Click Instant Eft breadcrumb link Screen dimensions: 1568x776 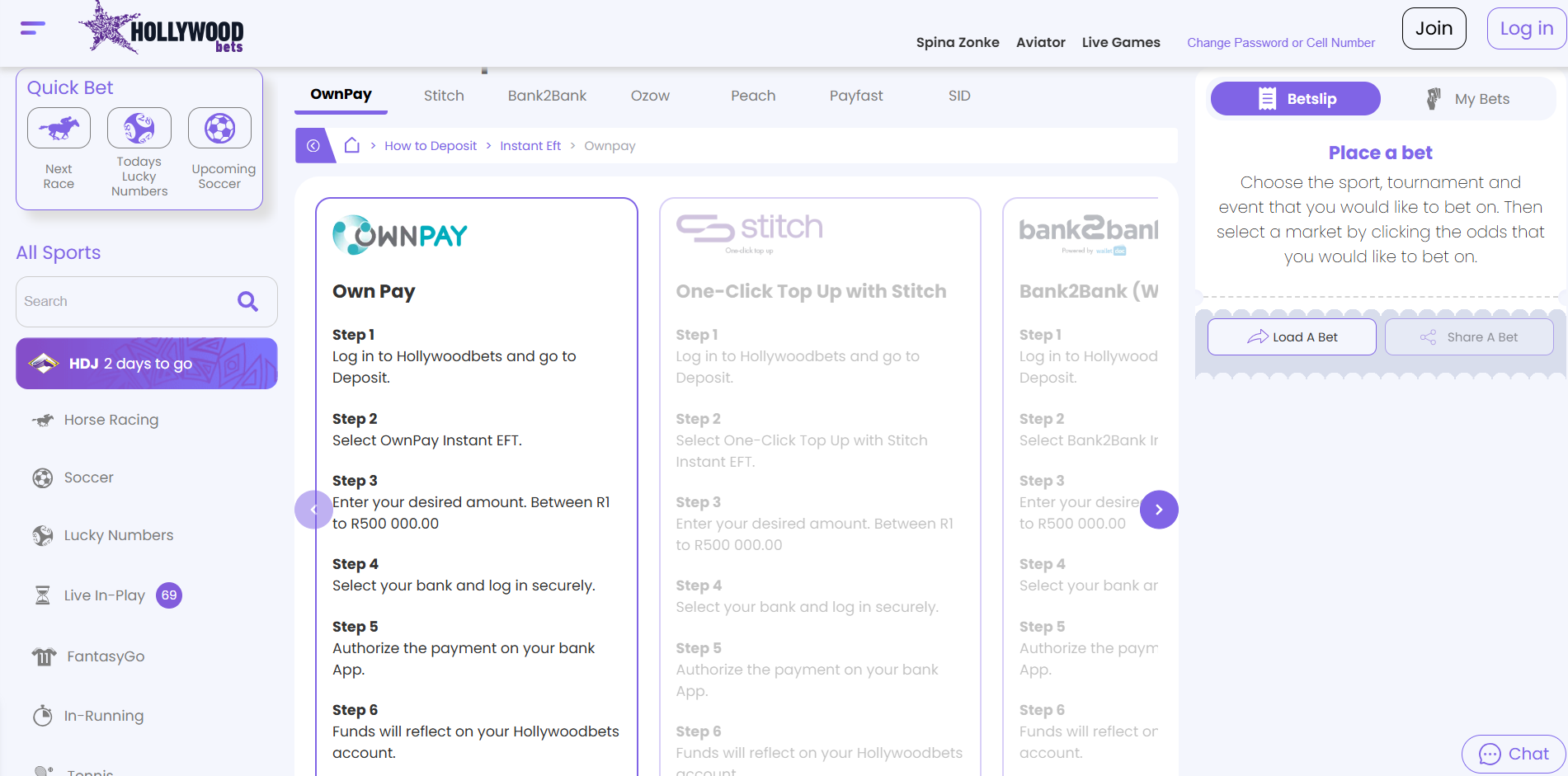[x=530, y=146]
